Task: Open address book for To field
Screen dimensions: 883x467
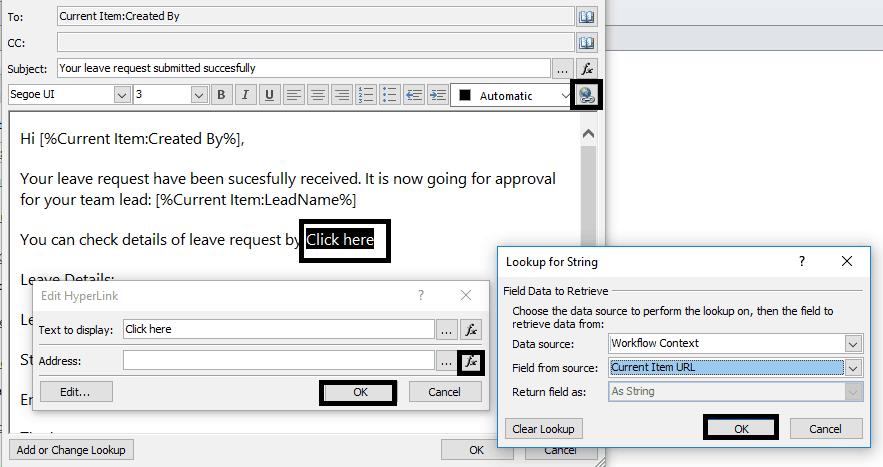Action: [586, 16]
